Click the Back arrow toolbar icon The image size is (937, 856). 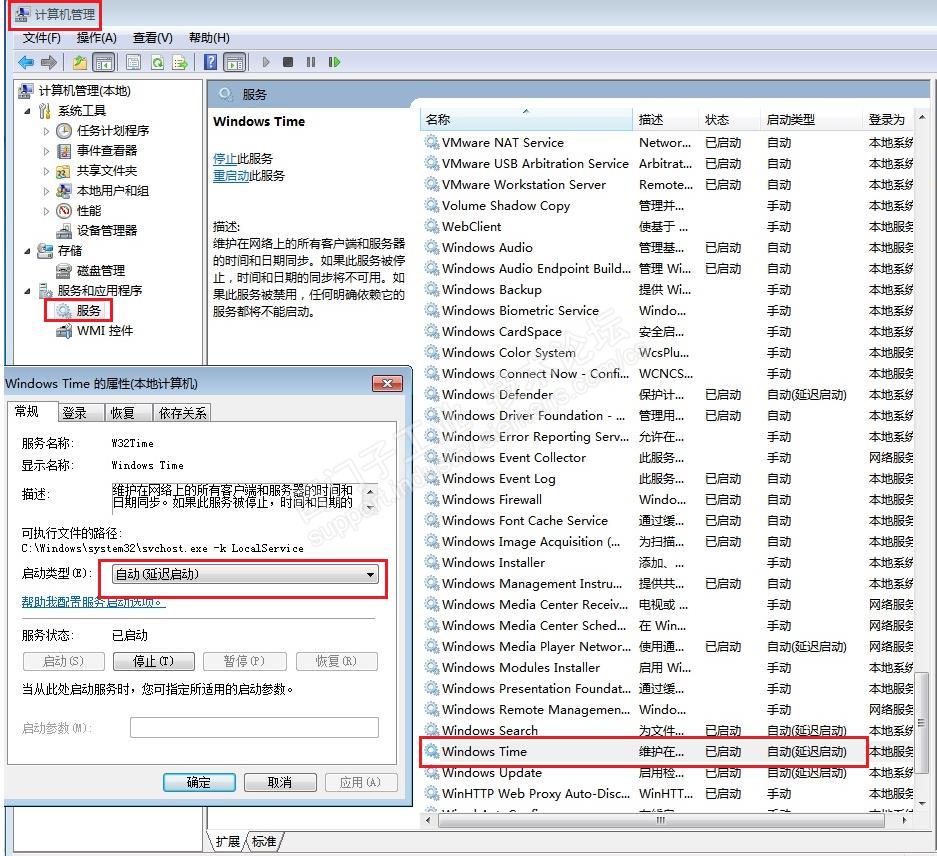(26, 62)
